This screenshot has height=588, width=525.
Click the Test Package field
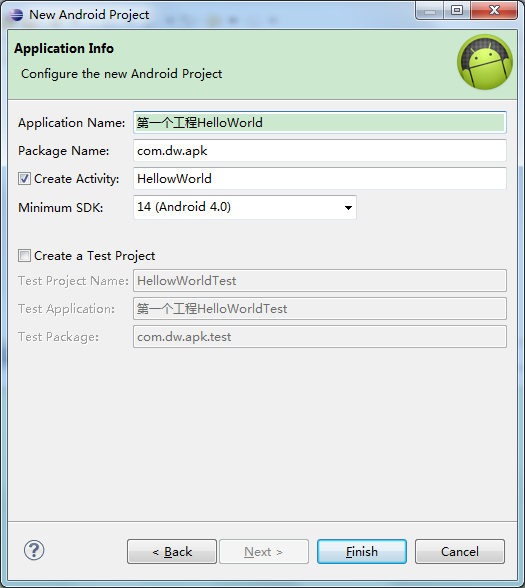click(320, 337)
